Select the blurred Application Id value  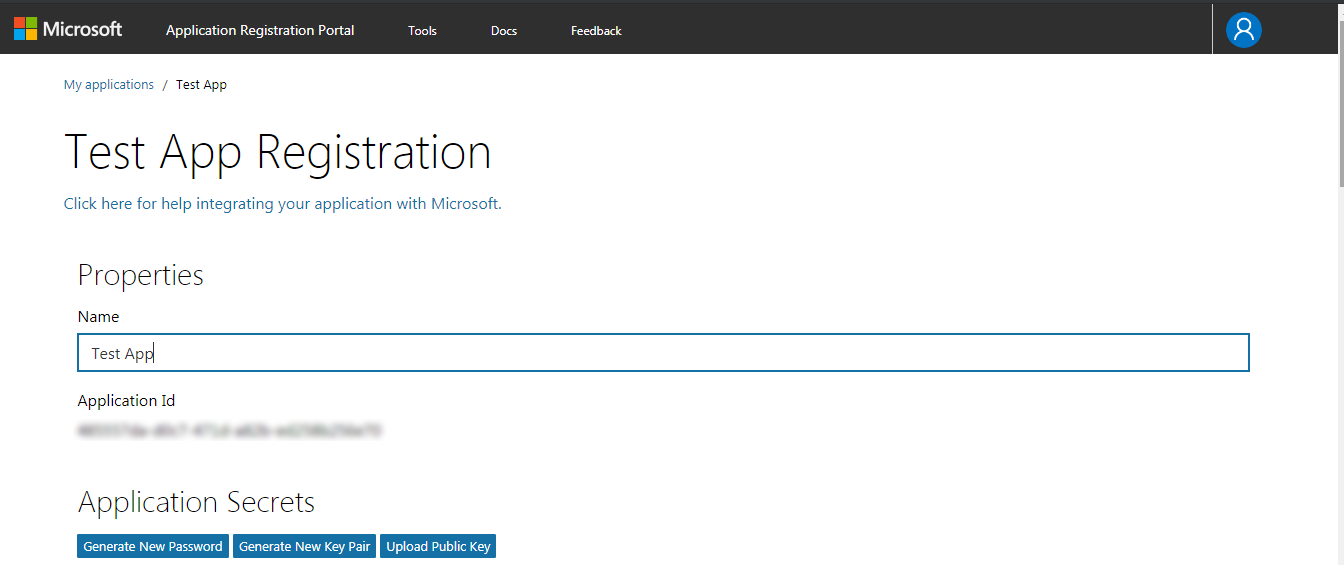(229, 431)
